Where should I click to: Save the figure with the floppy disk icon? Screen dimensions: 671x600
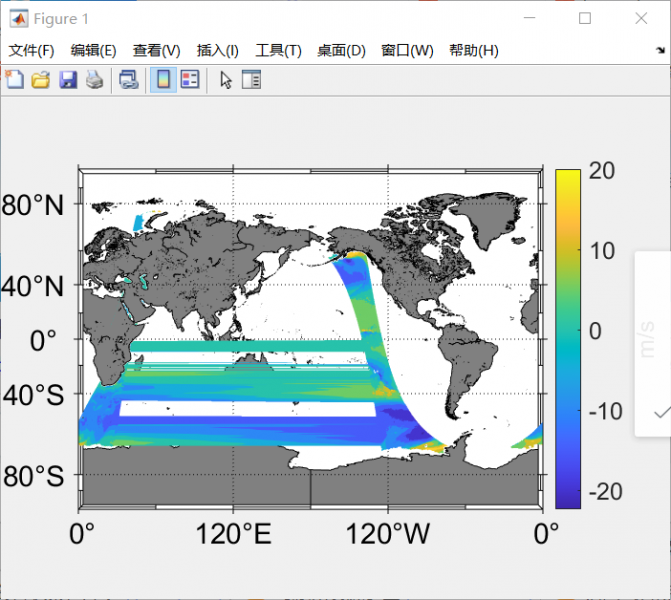[67, 80]
